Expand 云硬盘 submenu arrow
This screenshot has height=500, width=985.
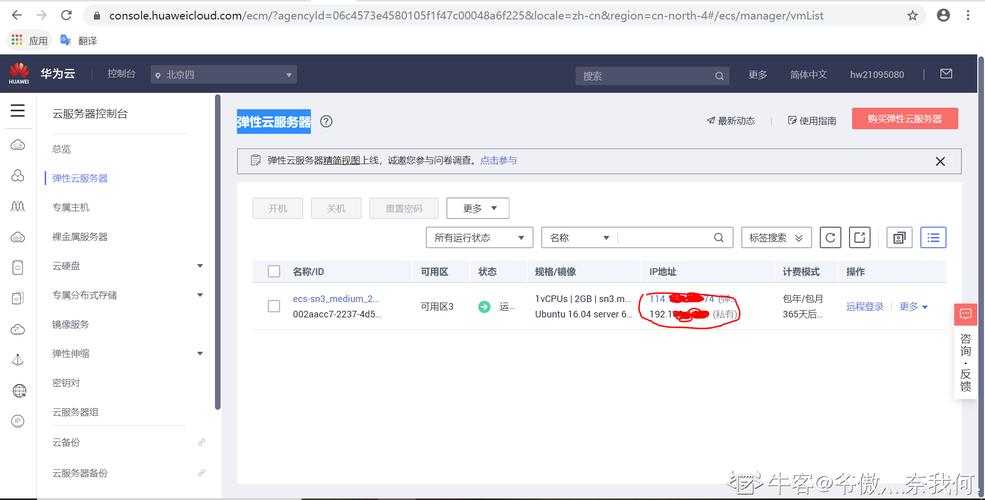[200, 266]
